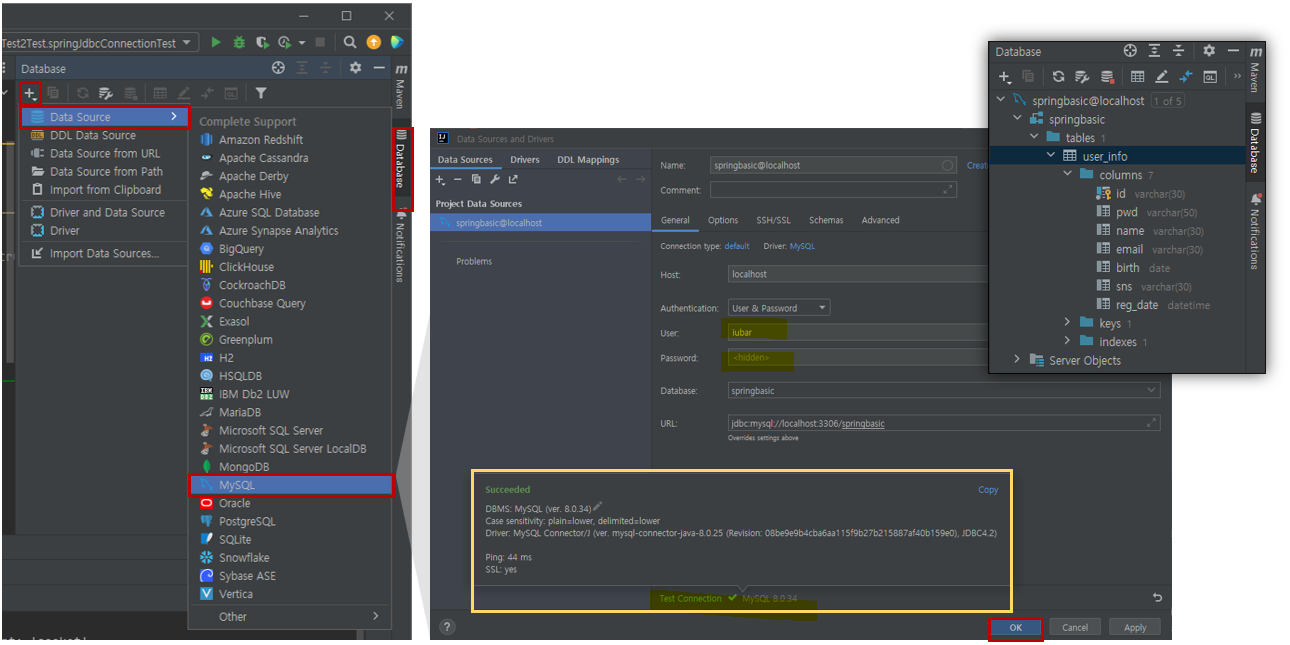Switch to the Drivers tab

(x=525, y=160)
